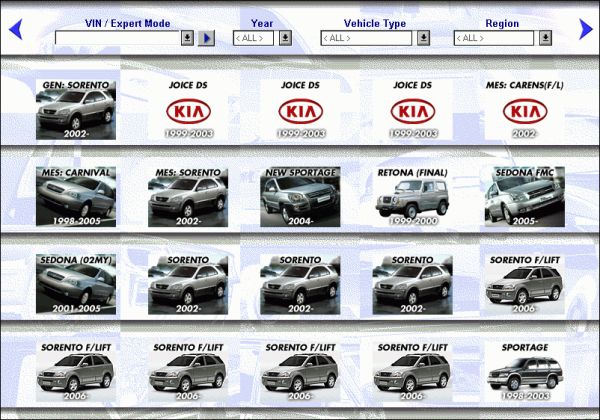Screen dimensions: 600x420
Task: Click the Year heading label
Action: [x=262, y=23]
